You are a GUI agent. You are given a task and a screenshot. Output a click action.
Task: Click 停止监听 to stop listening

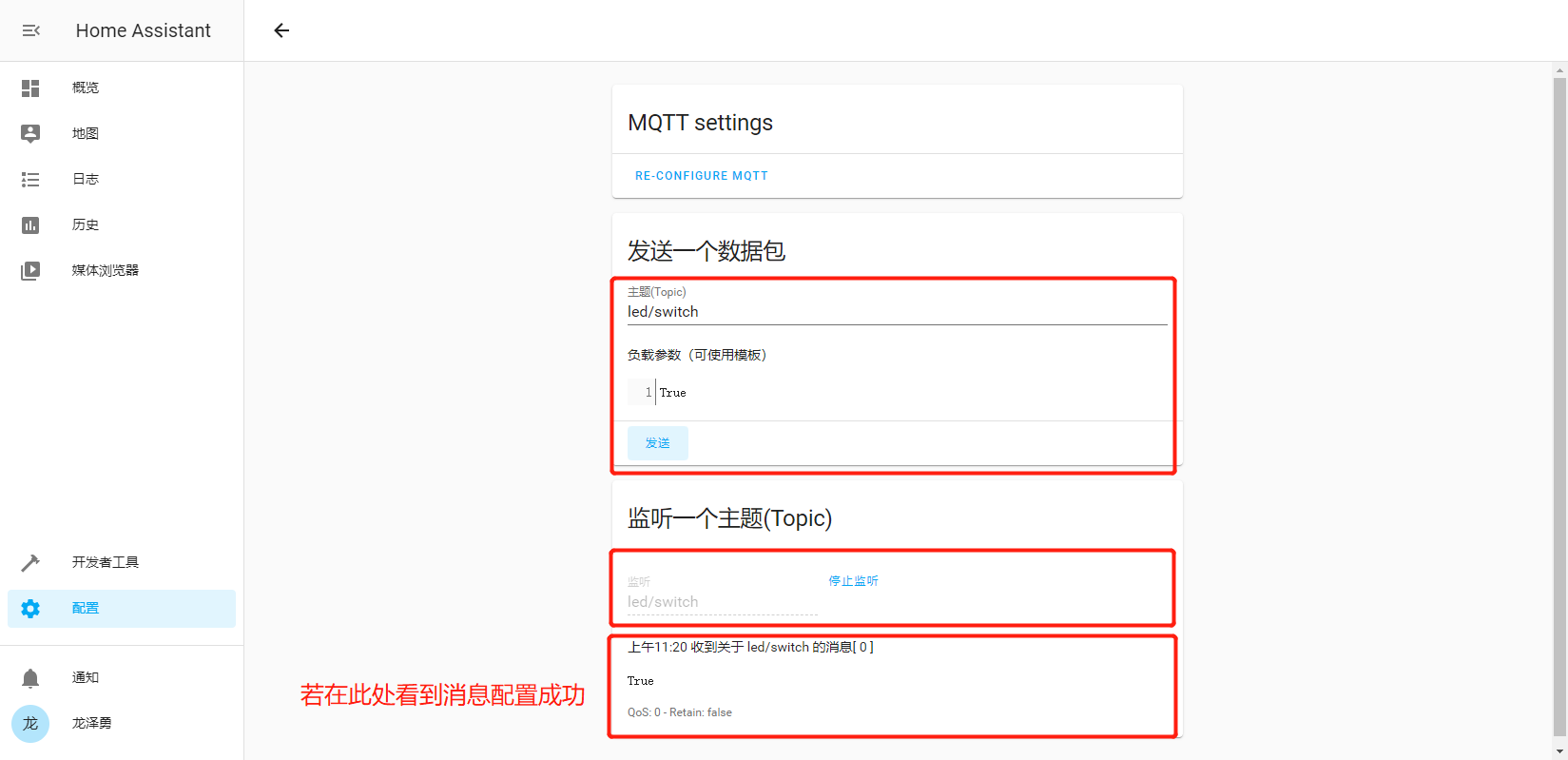(853, 580)
